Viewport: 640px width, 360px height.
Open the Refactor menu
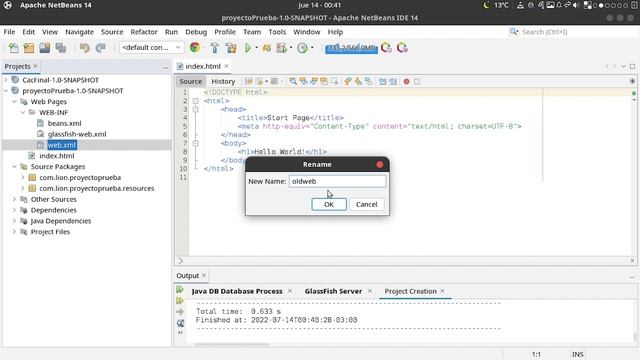(144, 32)
